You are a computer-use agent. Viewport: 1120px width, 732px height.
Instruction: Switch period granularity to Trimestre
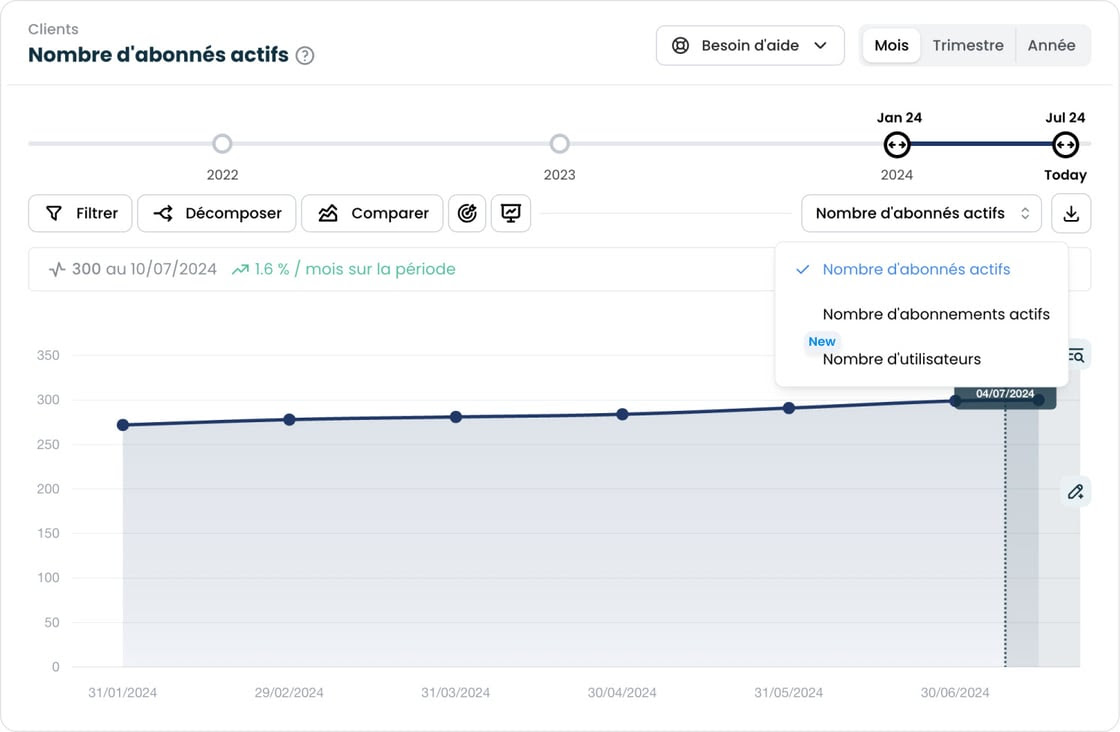click(967, 45)
